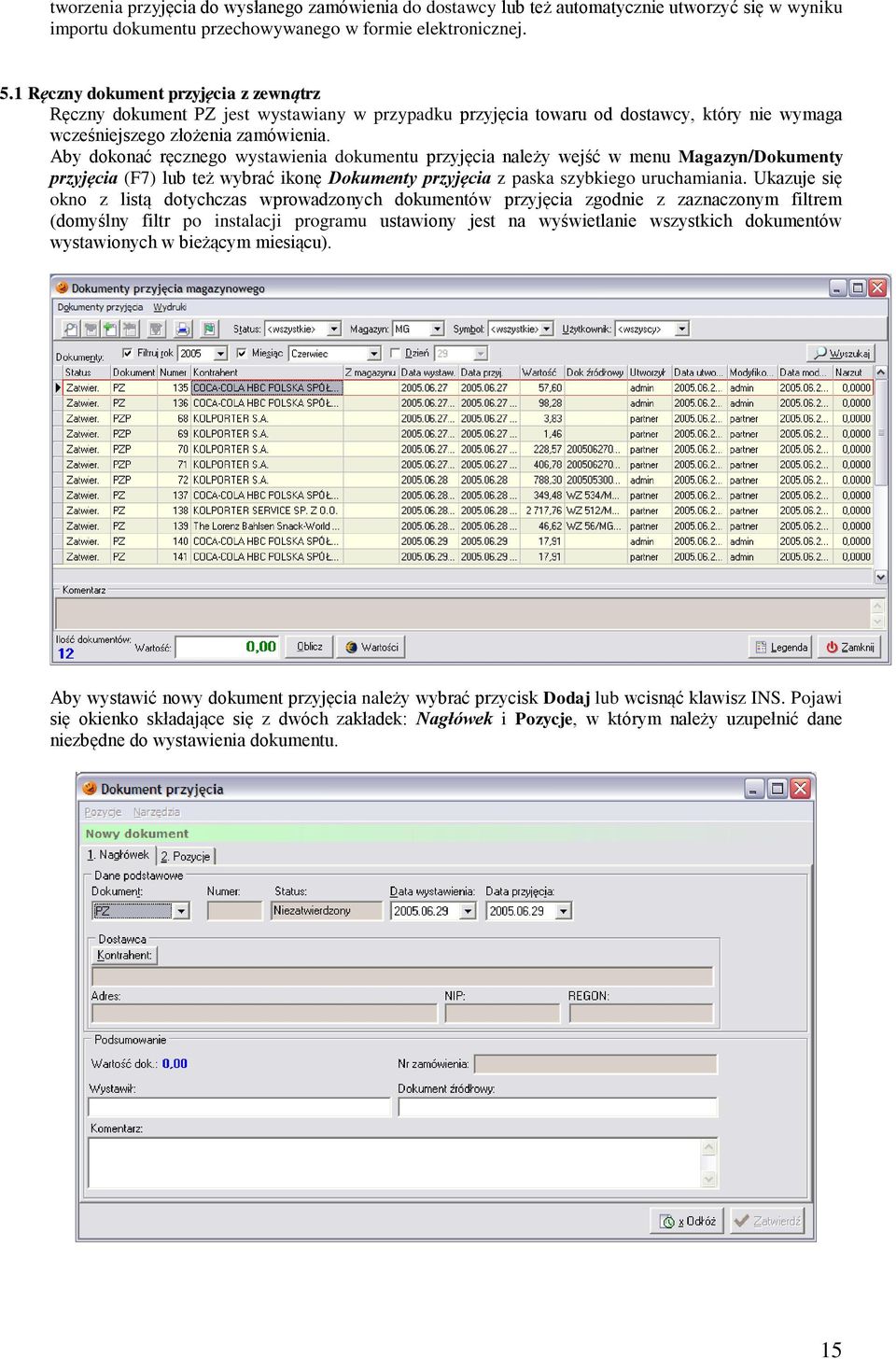Click scroll-up arrow of documents table scrollbar
This screenshot has height=1359, width=896.
pyautogui.click(x=880, y=372)
